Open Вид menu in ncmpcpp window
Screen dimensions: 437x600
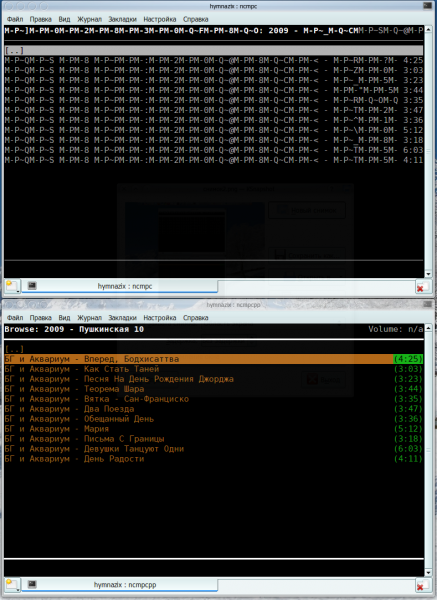pyautogui.click(x=64, y=318)
